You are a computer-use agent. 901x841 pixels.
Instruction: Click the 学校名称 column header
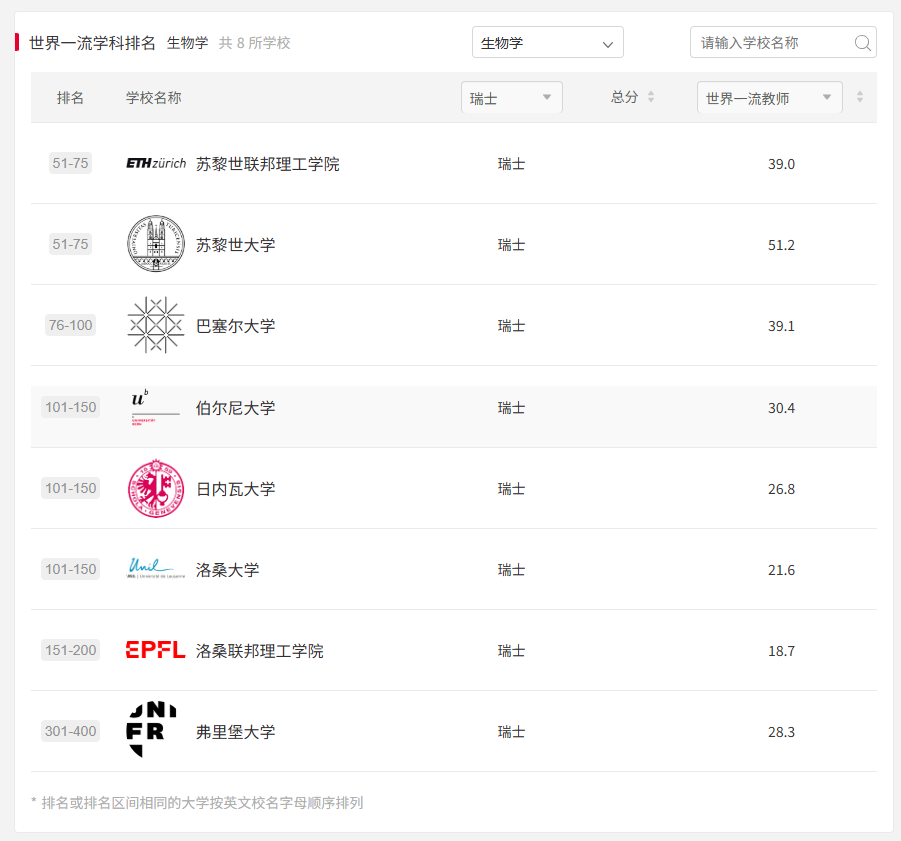click(x=153, y=98)
